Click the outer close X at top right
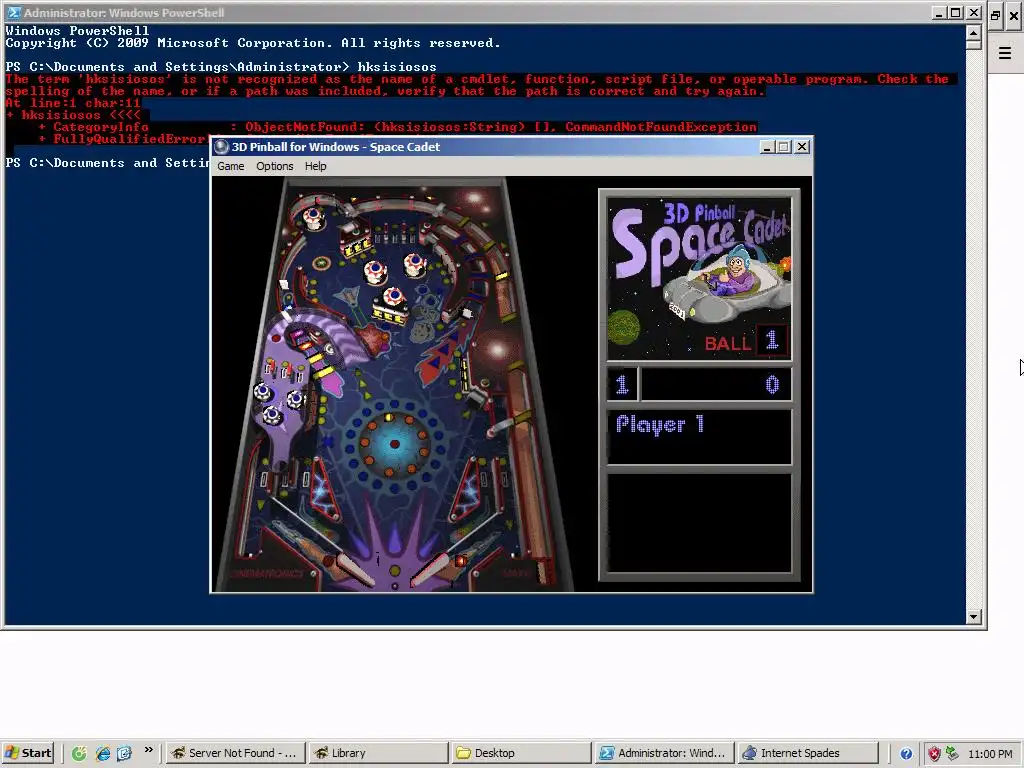 [1014, 15]
